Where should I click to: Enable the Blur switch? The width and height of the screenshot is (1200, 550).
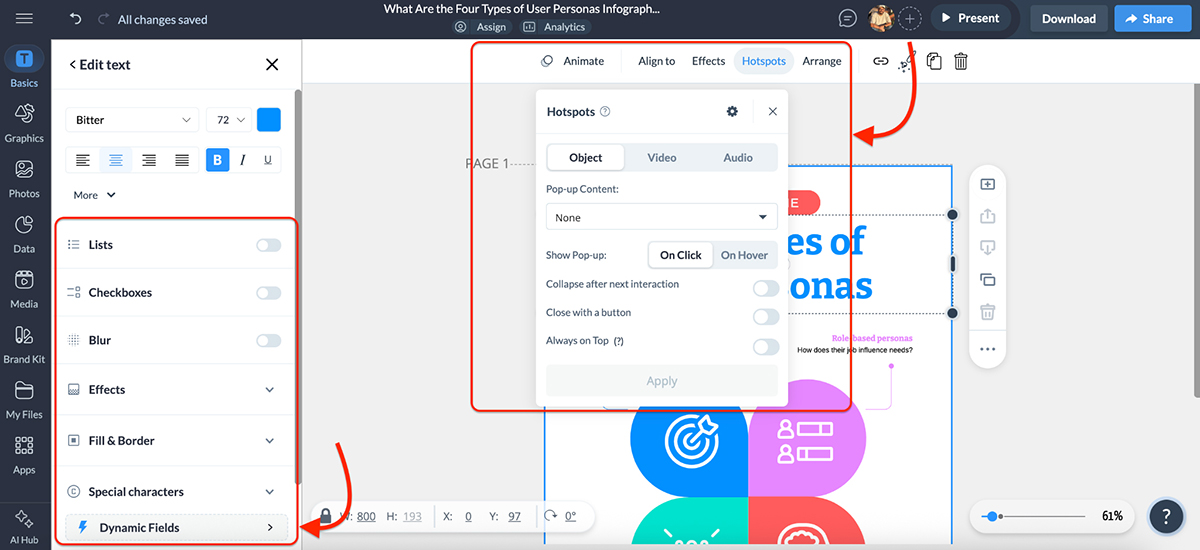click(x=268, y=341)
